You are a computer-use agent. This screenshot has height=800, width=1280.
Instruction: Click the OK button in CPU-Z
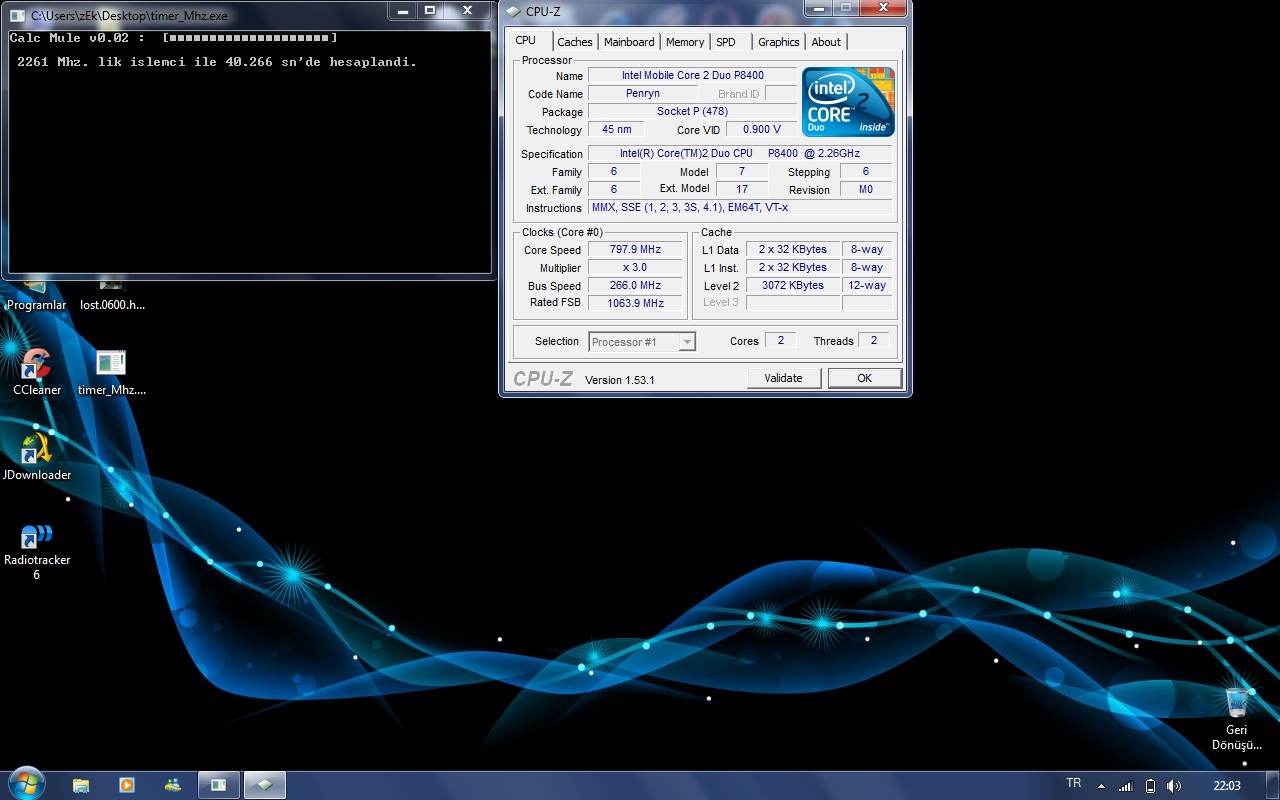pos(864,378)
